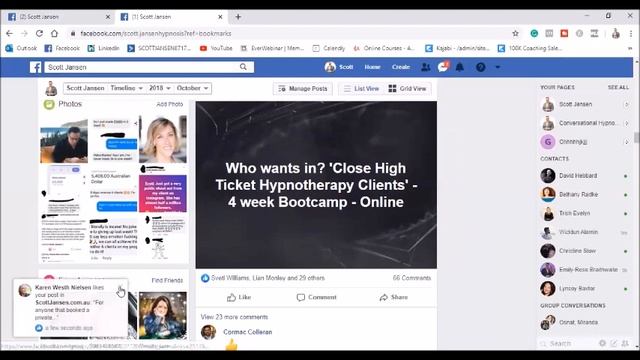This screenshot has width=640, height=360.
Task: Open Chrome three-dot menu
Action: tap(631, 33)
